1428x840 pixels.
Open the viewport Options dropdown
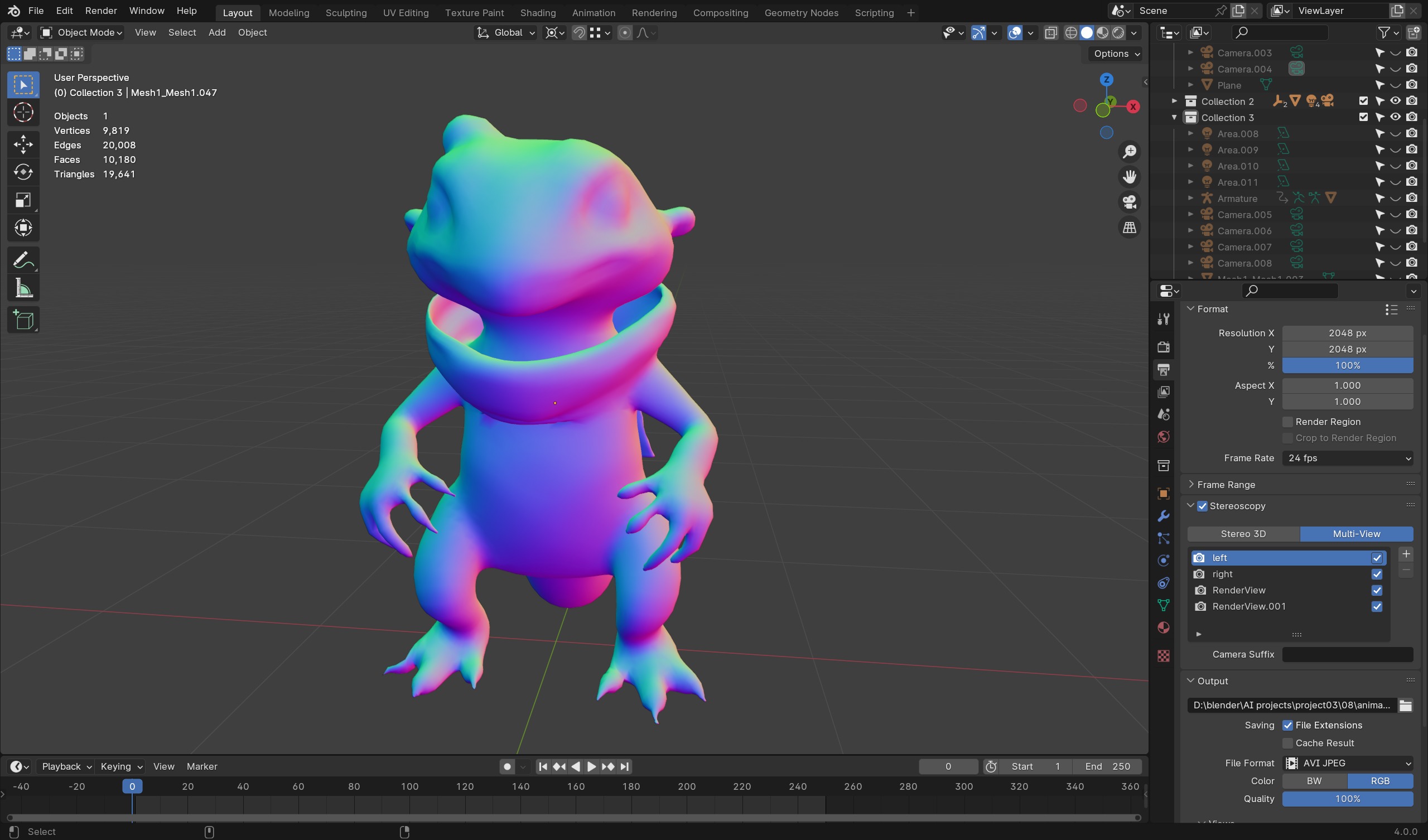click(x=1115, y=54)
